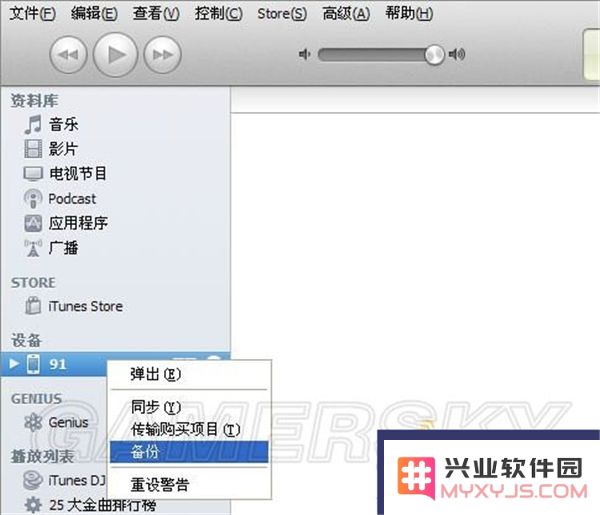
Task: Click the gear icon for 25 大金曲排行榜
Action: coord(33,505)
